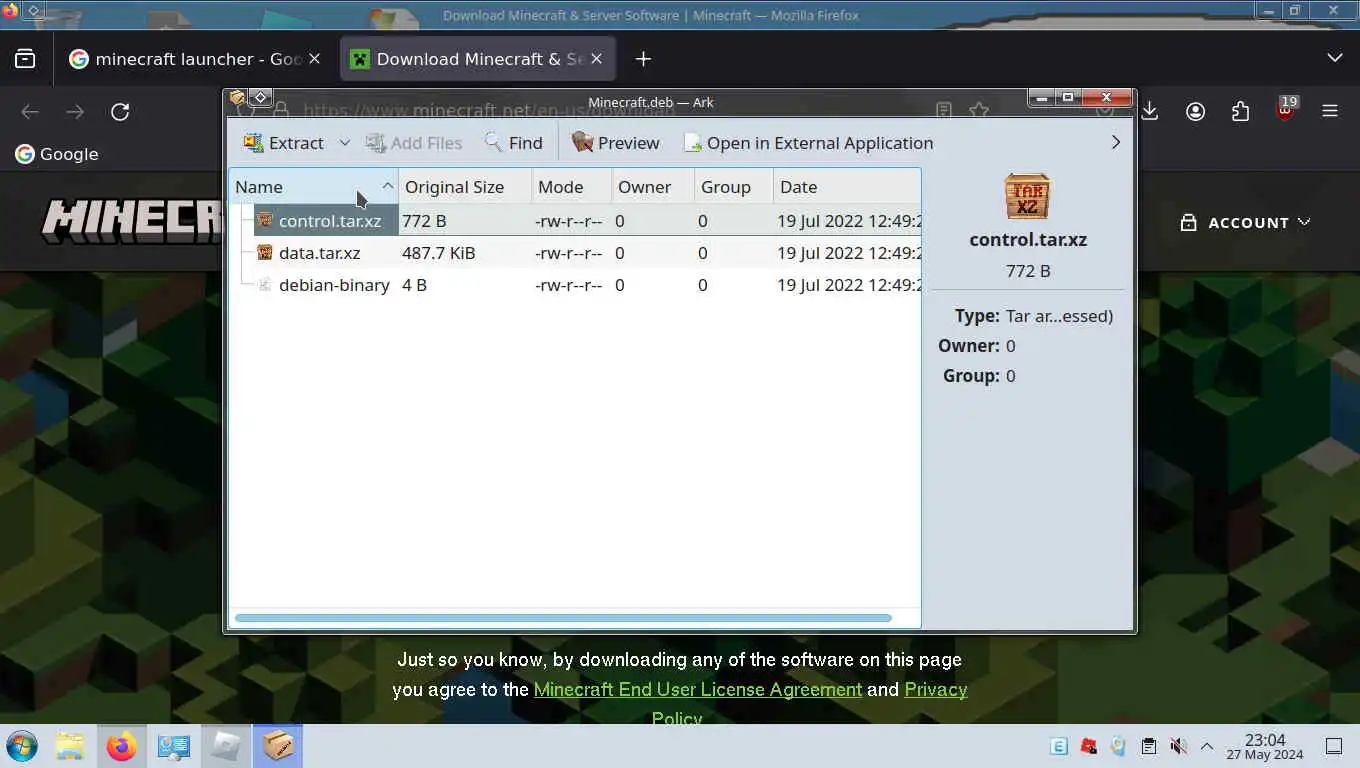This screenshot has width=1360, height=768.
Task: Close the minecraft launcher Google tab
Action: pos(314,59)
